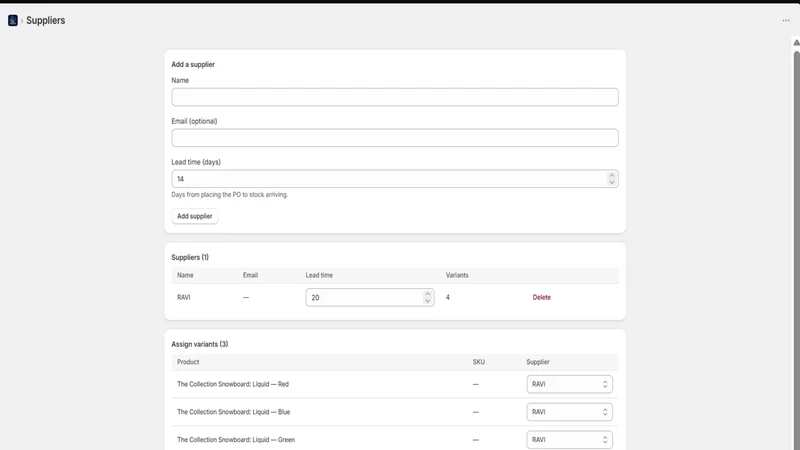Click the Add supplier button

194,216
